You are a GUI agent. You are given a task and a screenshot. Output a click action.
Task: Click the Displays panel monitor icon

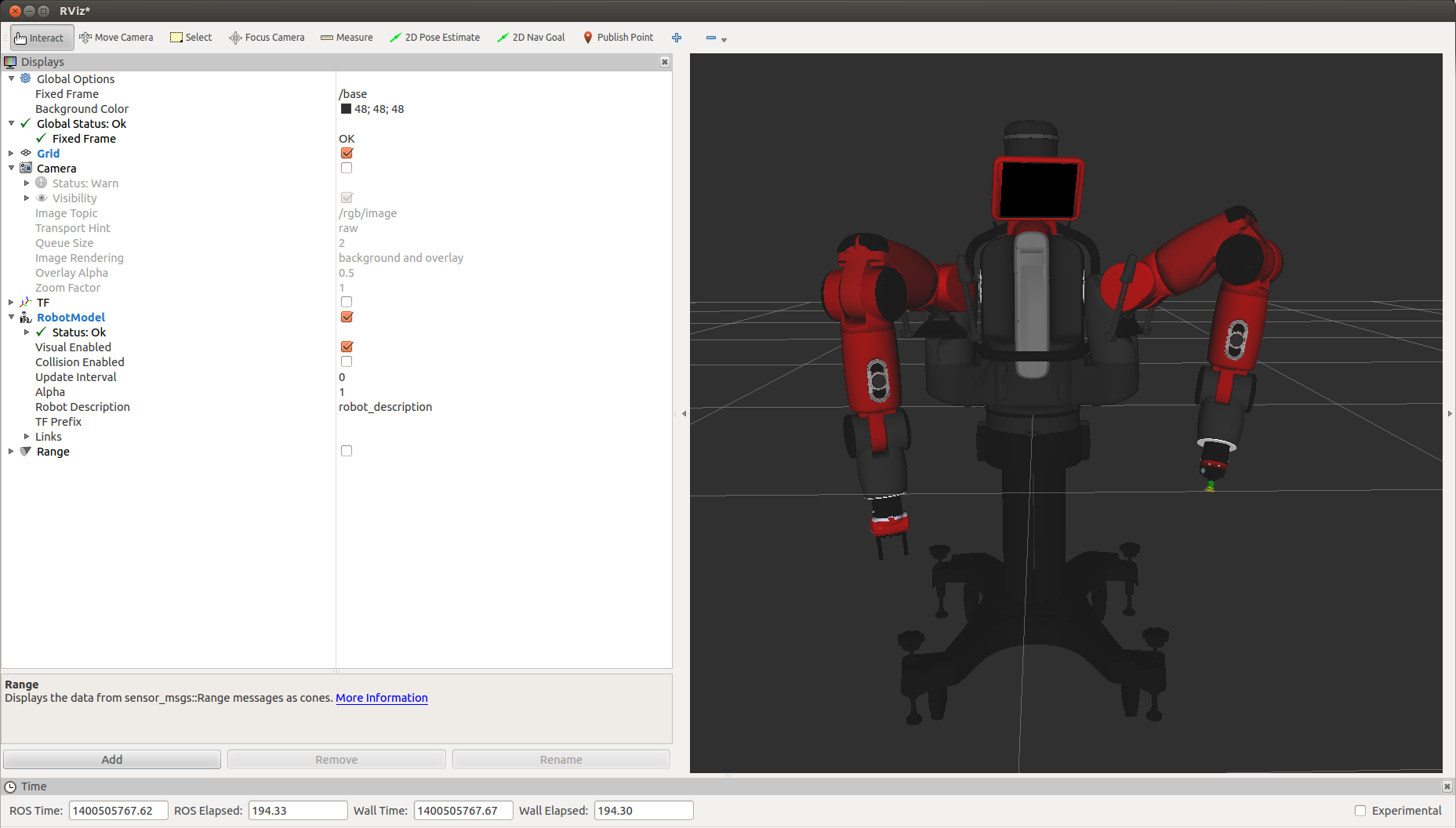coord(10,62)
